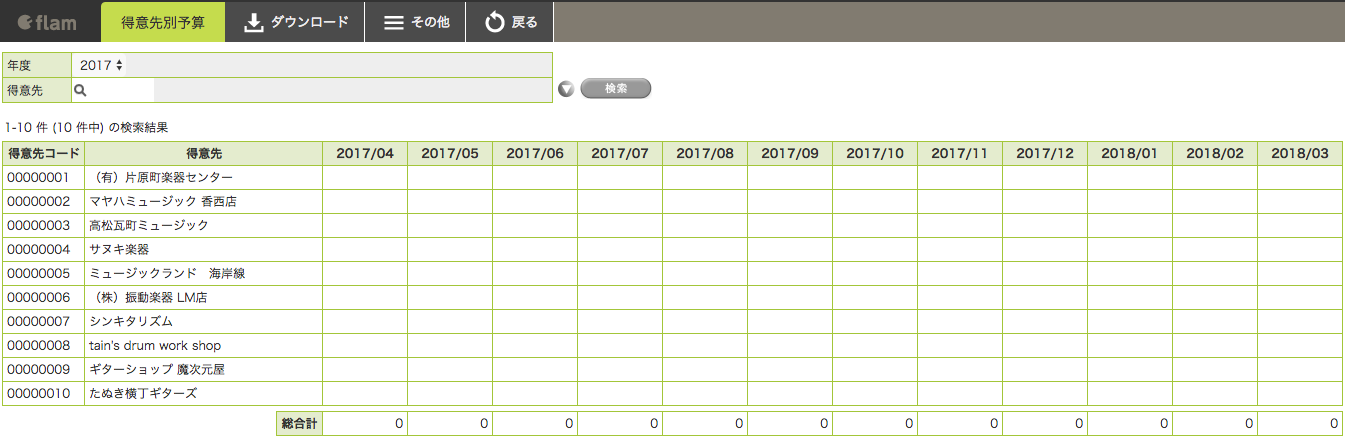Click the 2017/07 column header
1345x440 pixels.
pyautogui.click(x=620, y=154)
